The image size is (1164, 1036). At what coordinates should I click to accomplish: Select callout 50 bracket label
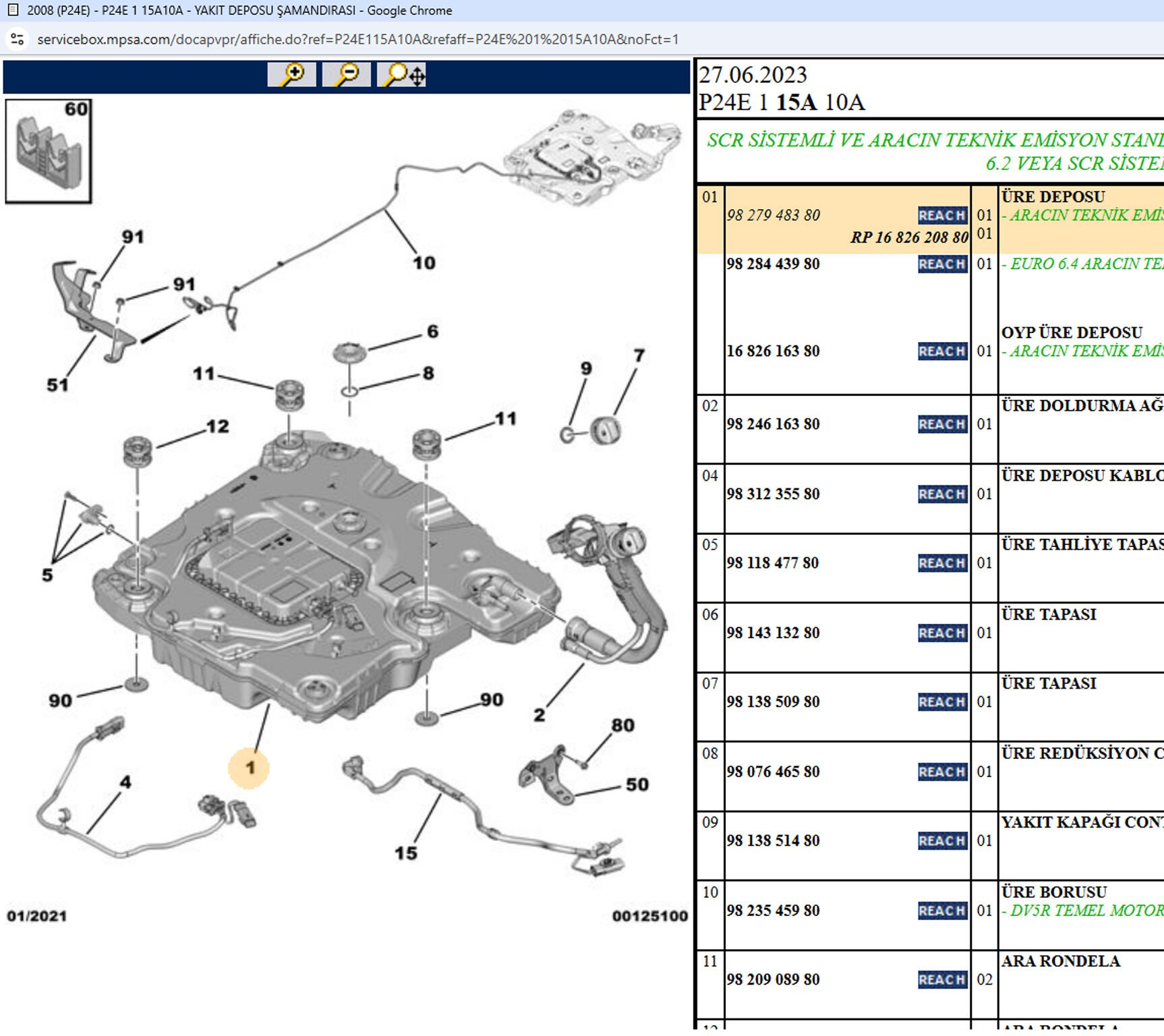coord(637,784)
